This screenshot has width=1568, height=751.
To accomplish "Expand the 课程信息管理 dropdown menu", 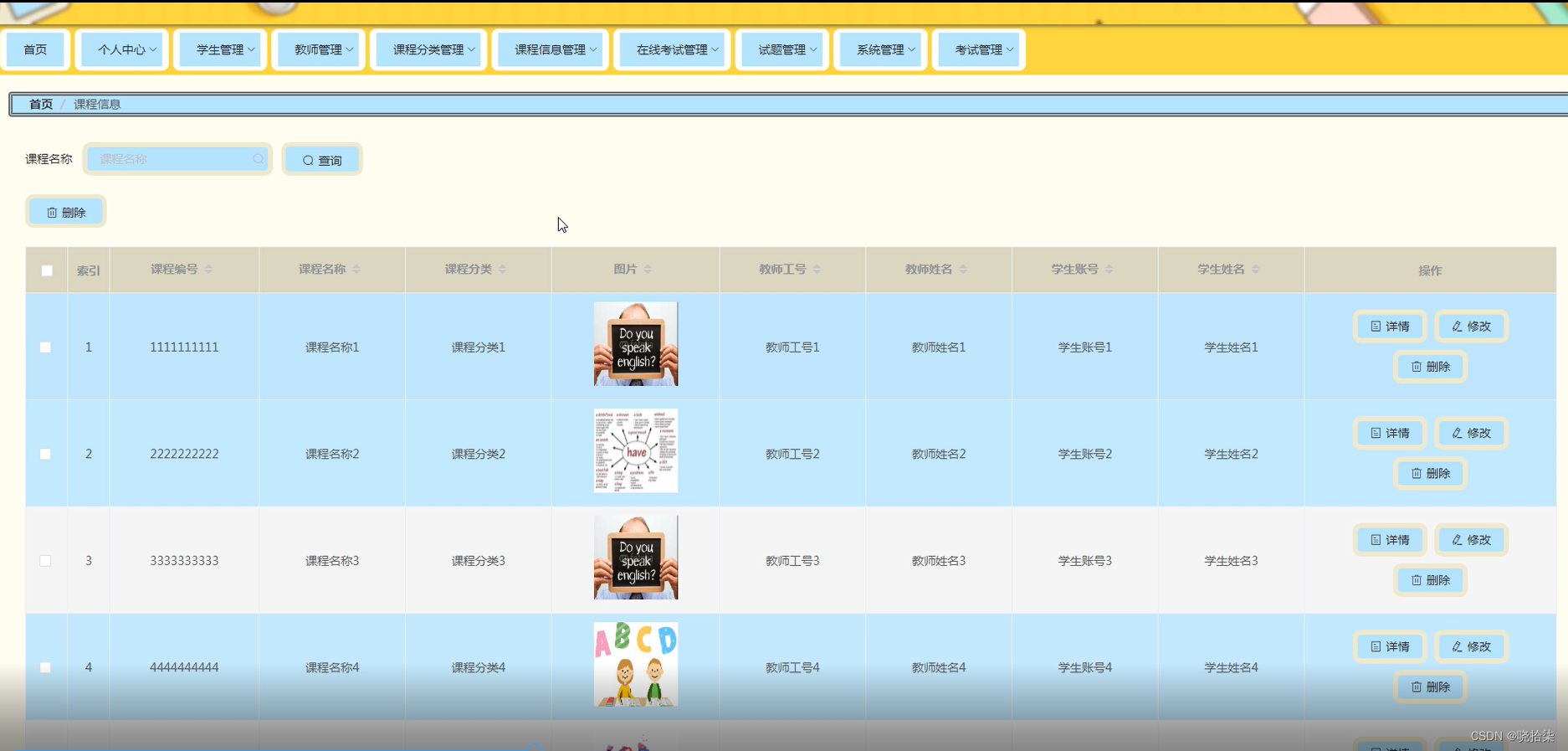I will pos(551,50).
